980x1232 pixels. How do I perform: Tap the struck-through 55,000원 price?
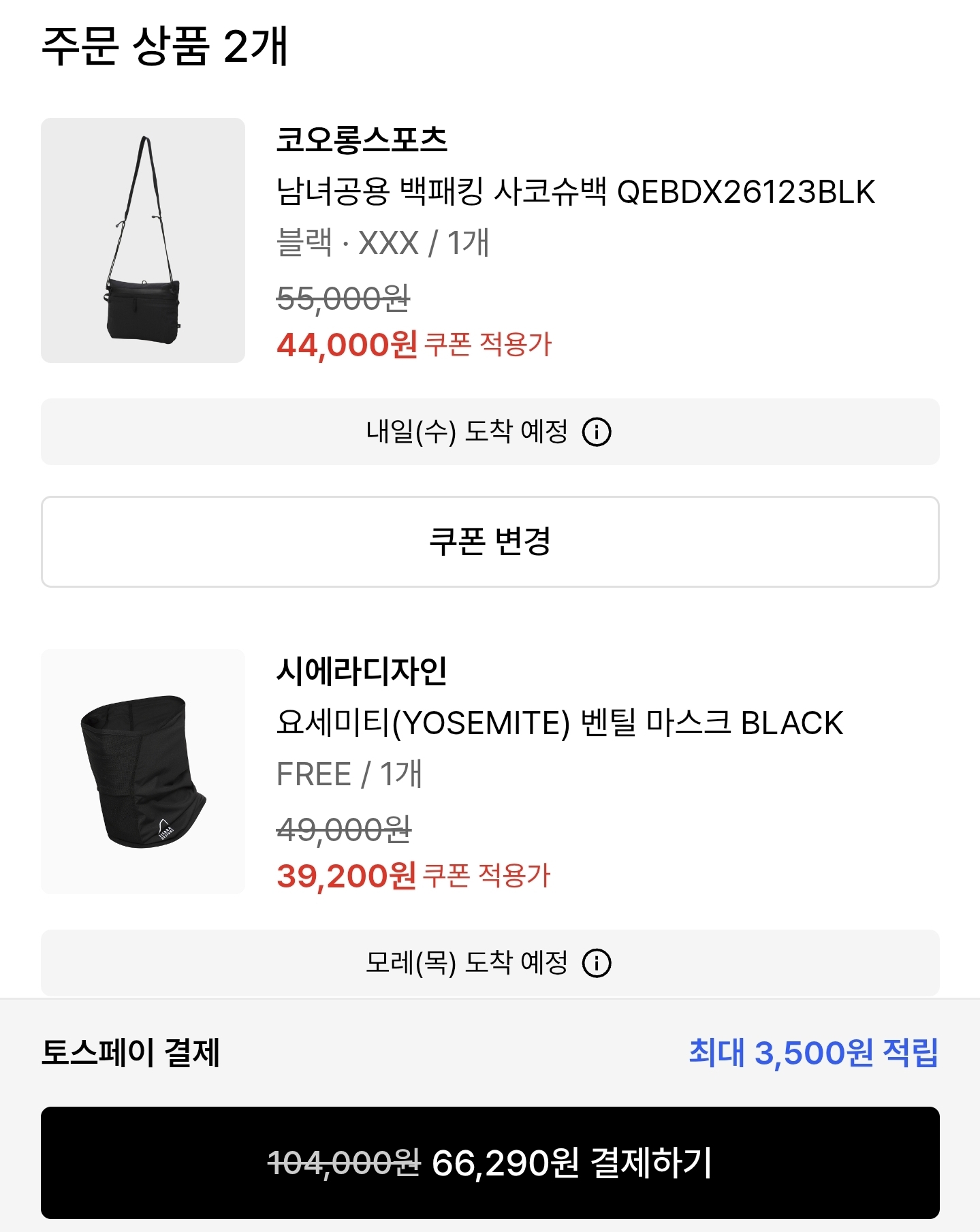pos(343,298)
